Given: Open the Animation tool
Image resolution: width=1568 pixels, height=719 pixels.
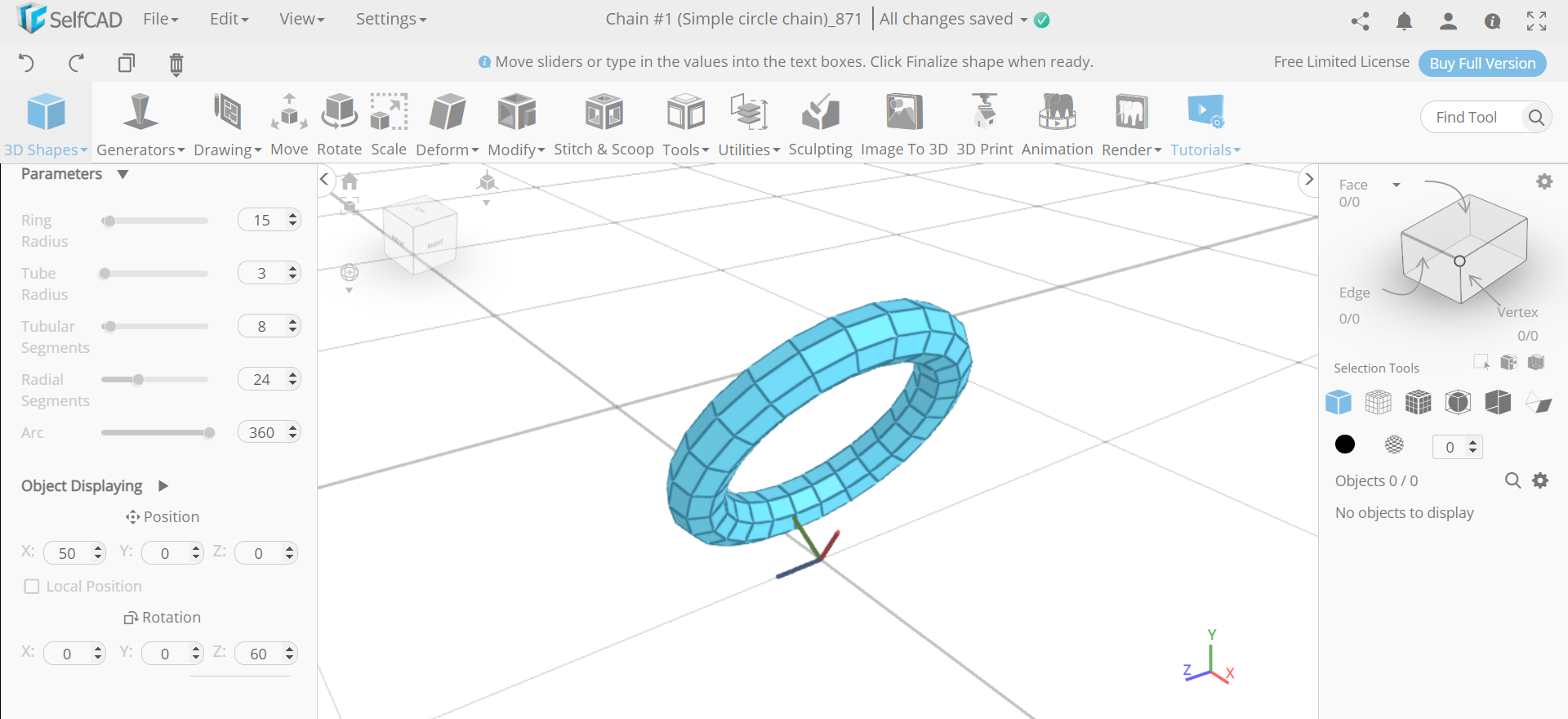Looking at the screenshot, I should [x=1057, y=124].
